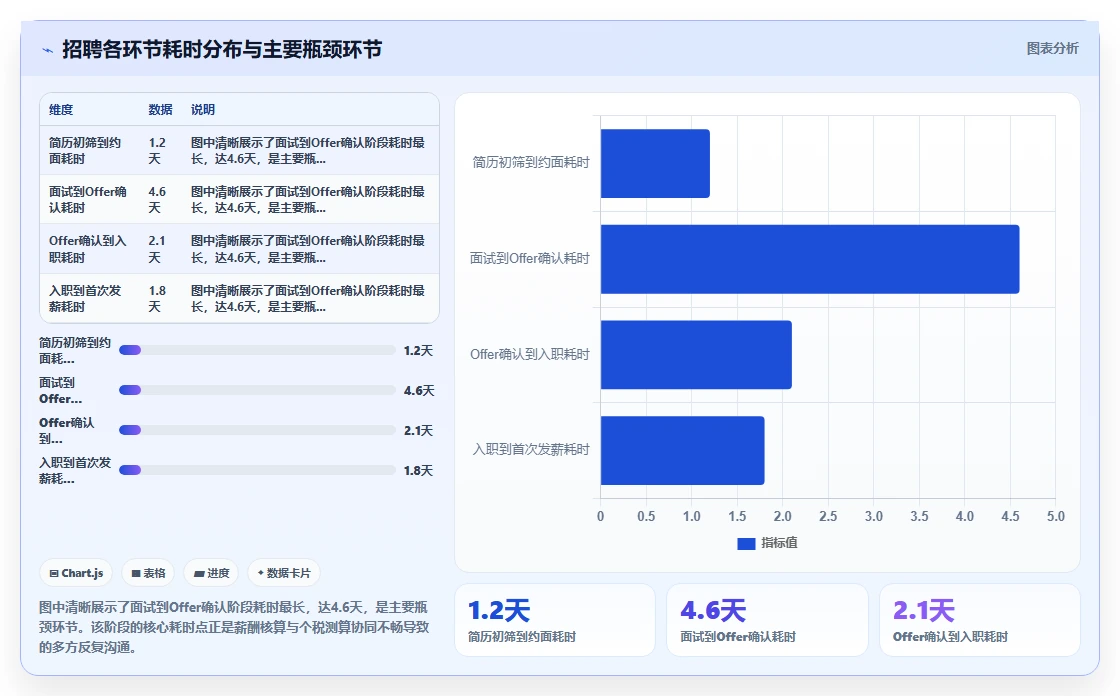Click table cell Offer确认到入职耗时
Image resolution: width=1120 pixels, height=696 pixels.
coord(87,249)
